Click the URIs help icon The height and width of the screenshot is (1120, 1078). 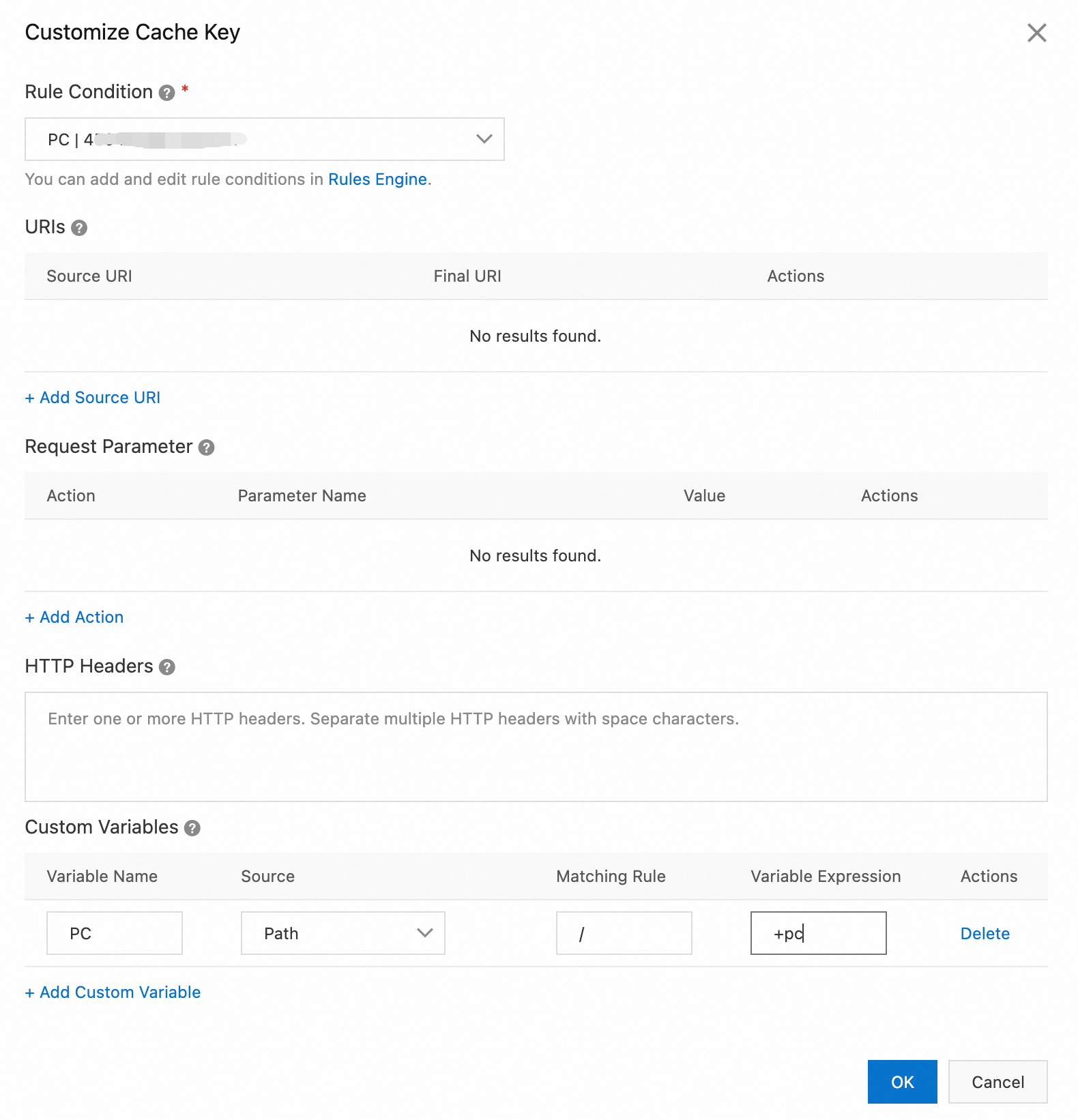coord(79,228)
